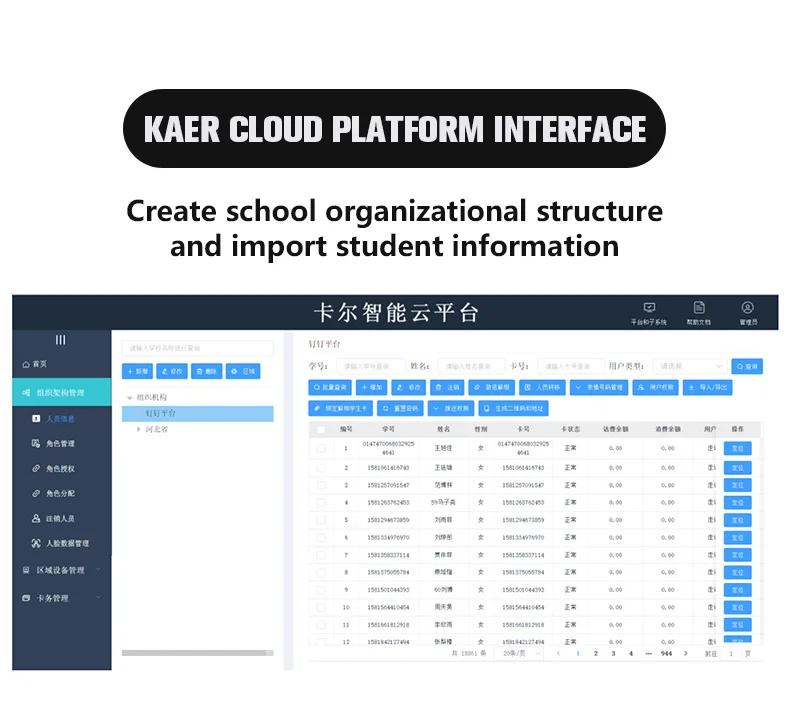Click the blue action button in row 5
790x712 pixels.
(x=738, y=520)
